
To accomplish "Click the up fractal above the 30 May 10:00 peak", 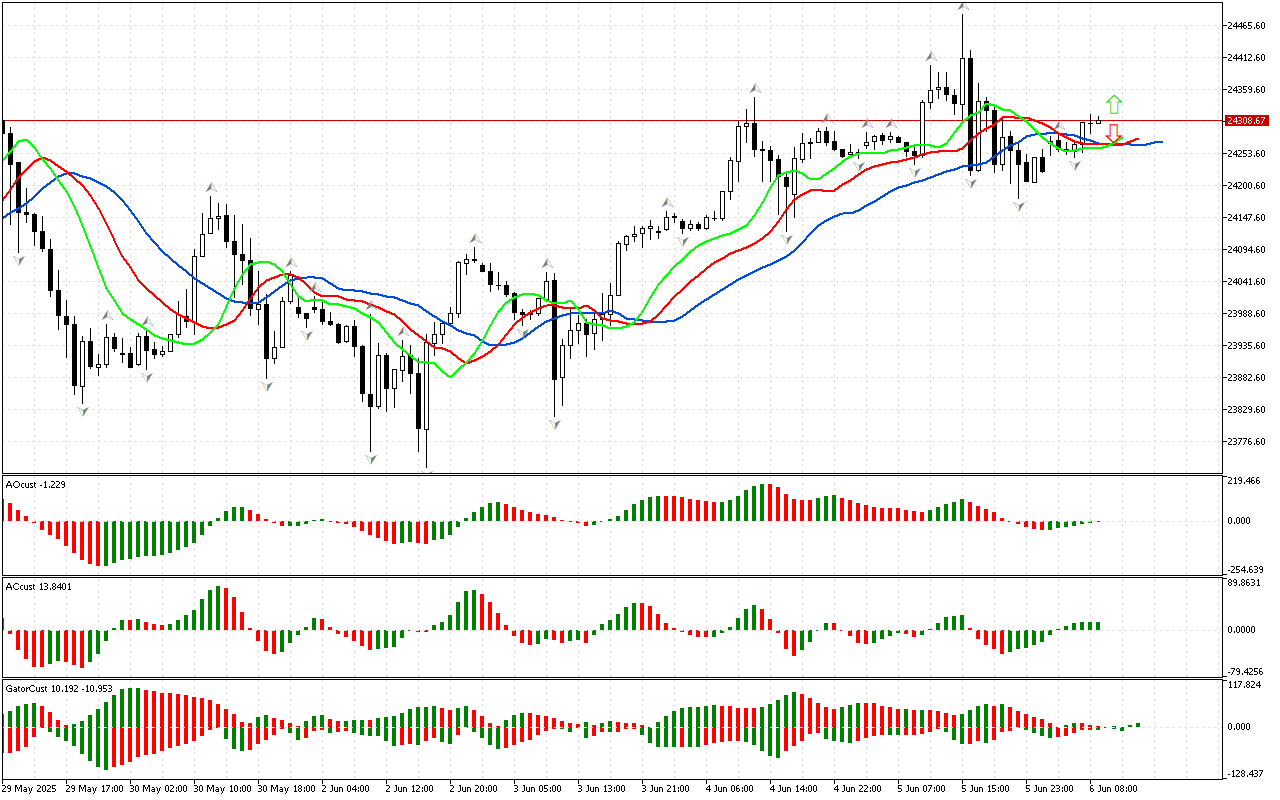I will tap(211, 187).
